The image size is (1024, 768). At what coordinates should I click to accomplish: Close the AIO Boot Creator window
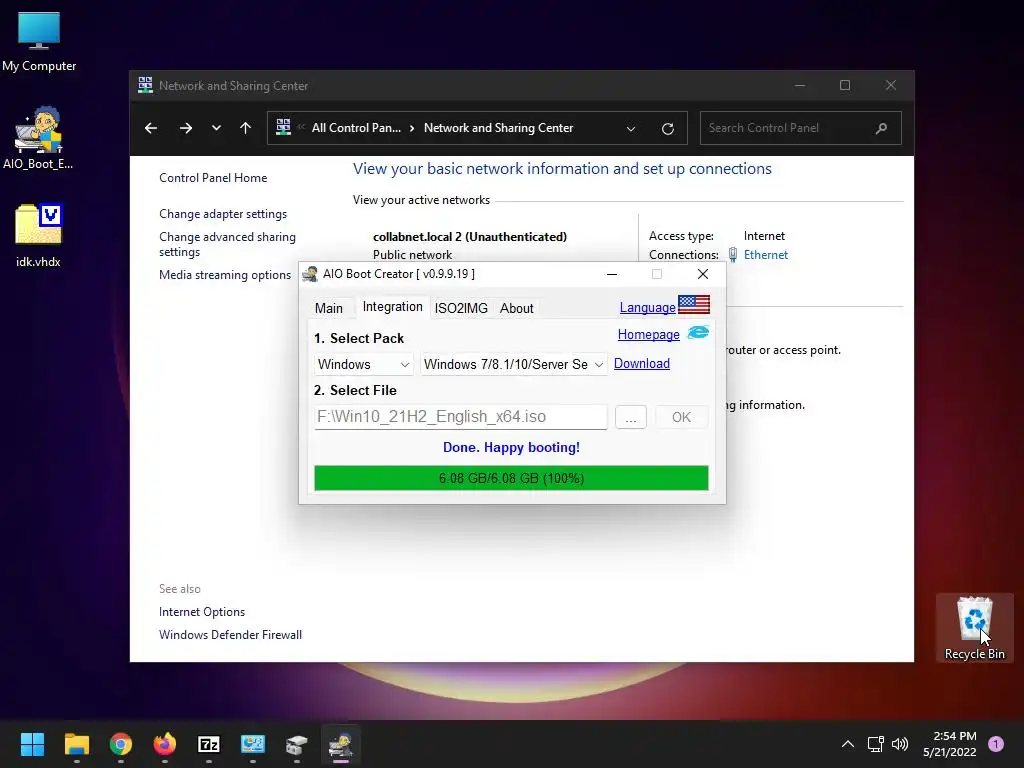coord(703,274)
